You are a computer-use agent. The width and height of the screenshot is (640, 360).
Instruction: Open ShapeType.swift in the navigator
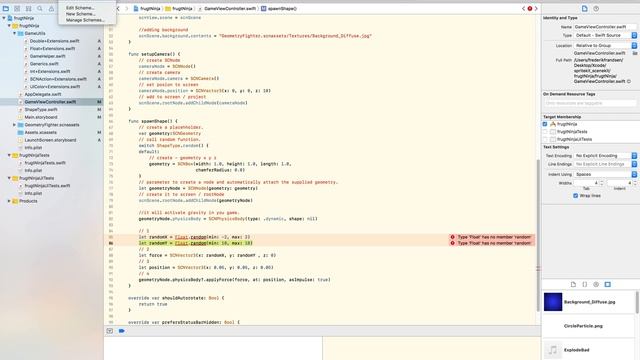tap(41, 109)
